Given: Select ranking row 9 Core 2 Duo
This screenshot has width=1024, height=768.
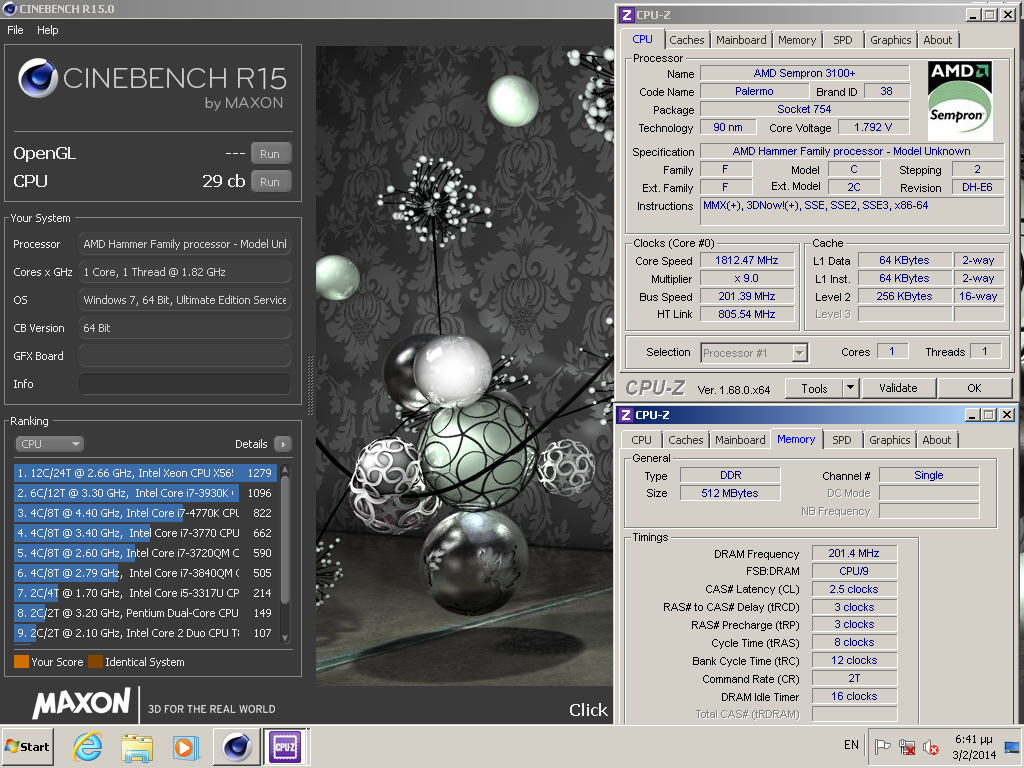Looking at the screenshot, I should (x=145, y=633).
